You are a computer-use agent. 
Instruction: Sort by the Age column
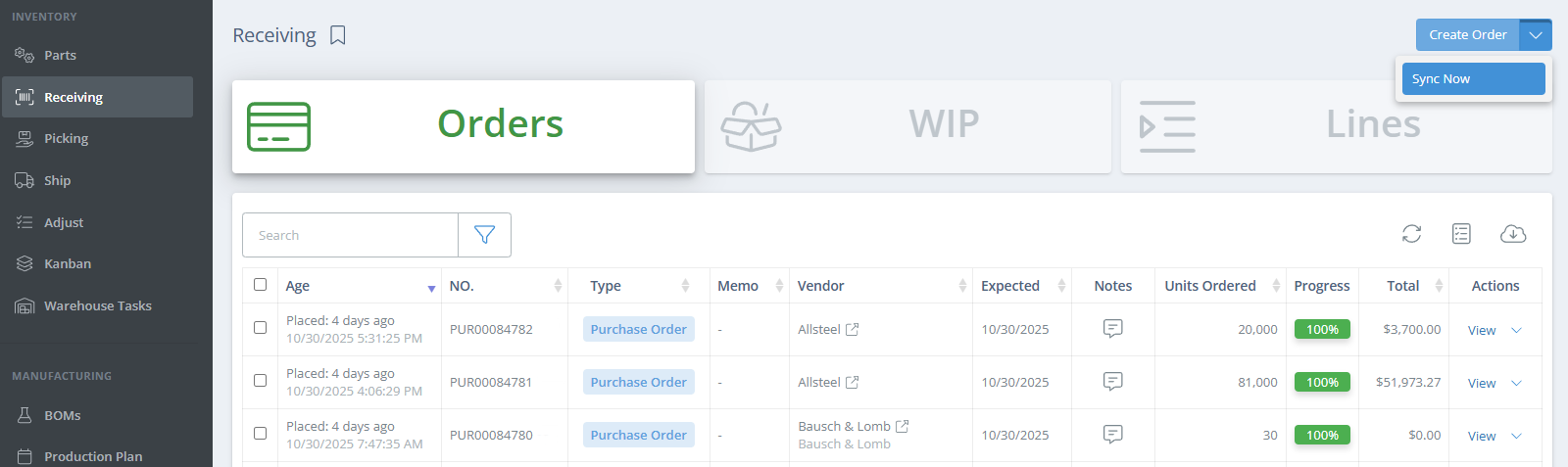tap(359, 286)
